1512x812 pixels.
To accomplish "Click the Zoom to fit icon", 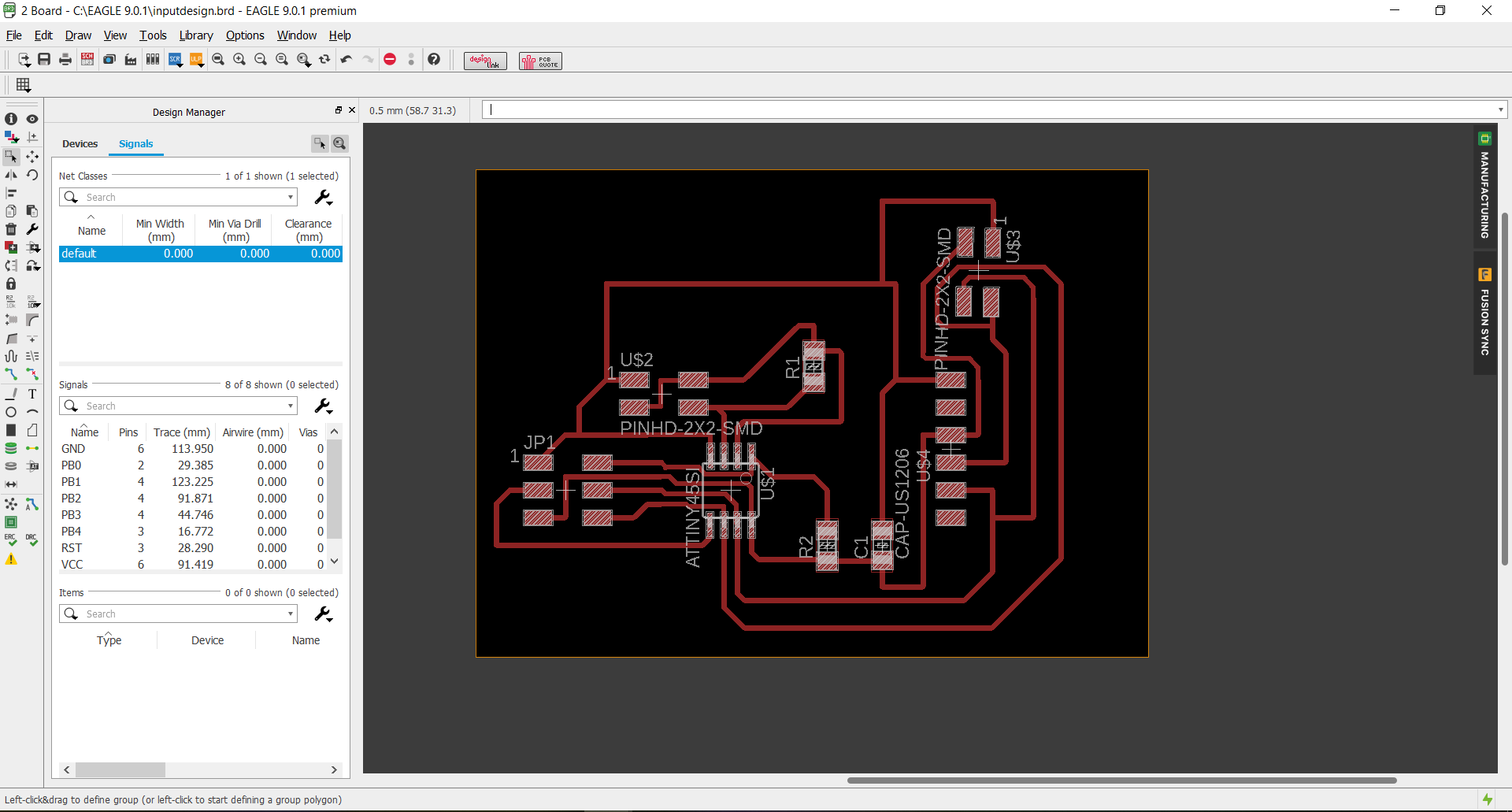I will 218,60.
